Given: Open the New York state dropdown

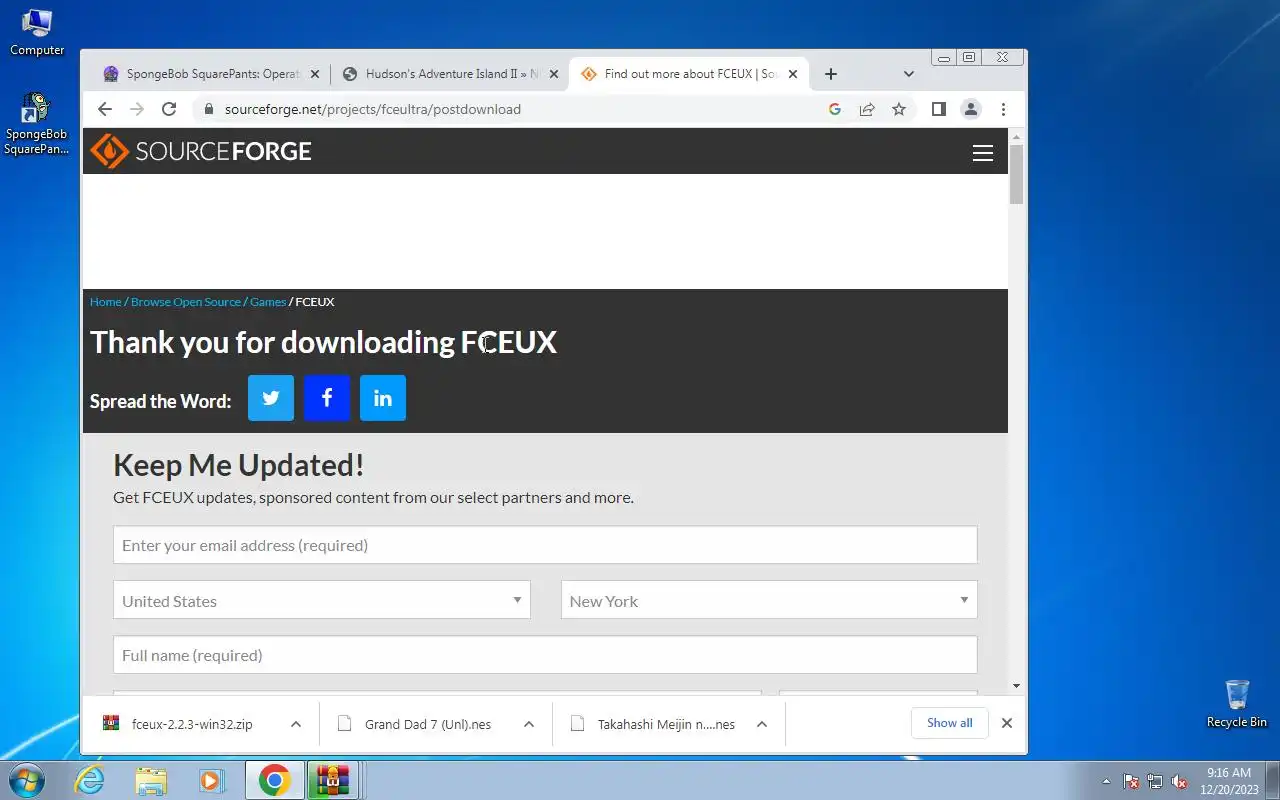Looking at the screenshot, I should 769,600.
